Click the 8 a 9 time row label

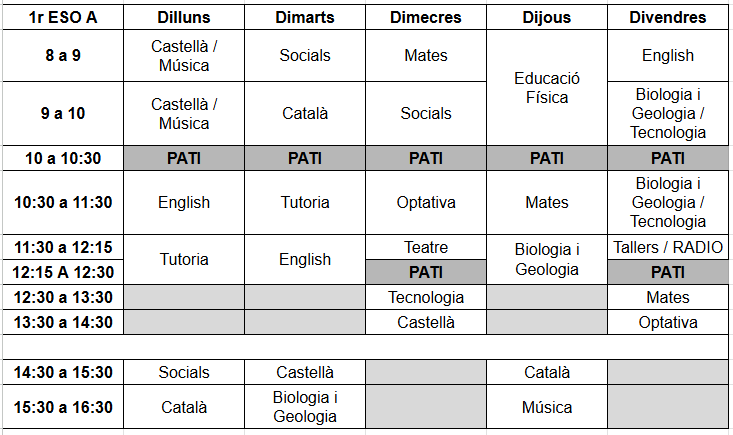[62, 56]
